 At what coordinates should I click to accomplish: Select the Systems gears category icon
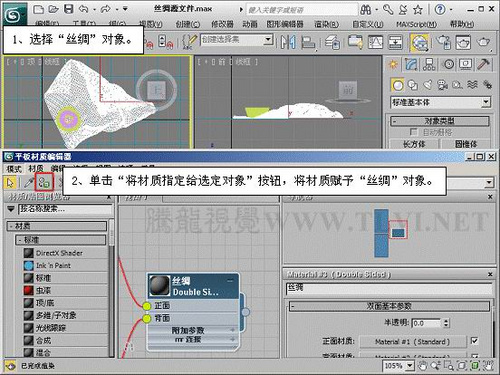click(487, 85)
